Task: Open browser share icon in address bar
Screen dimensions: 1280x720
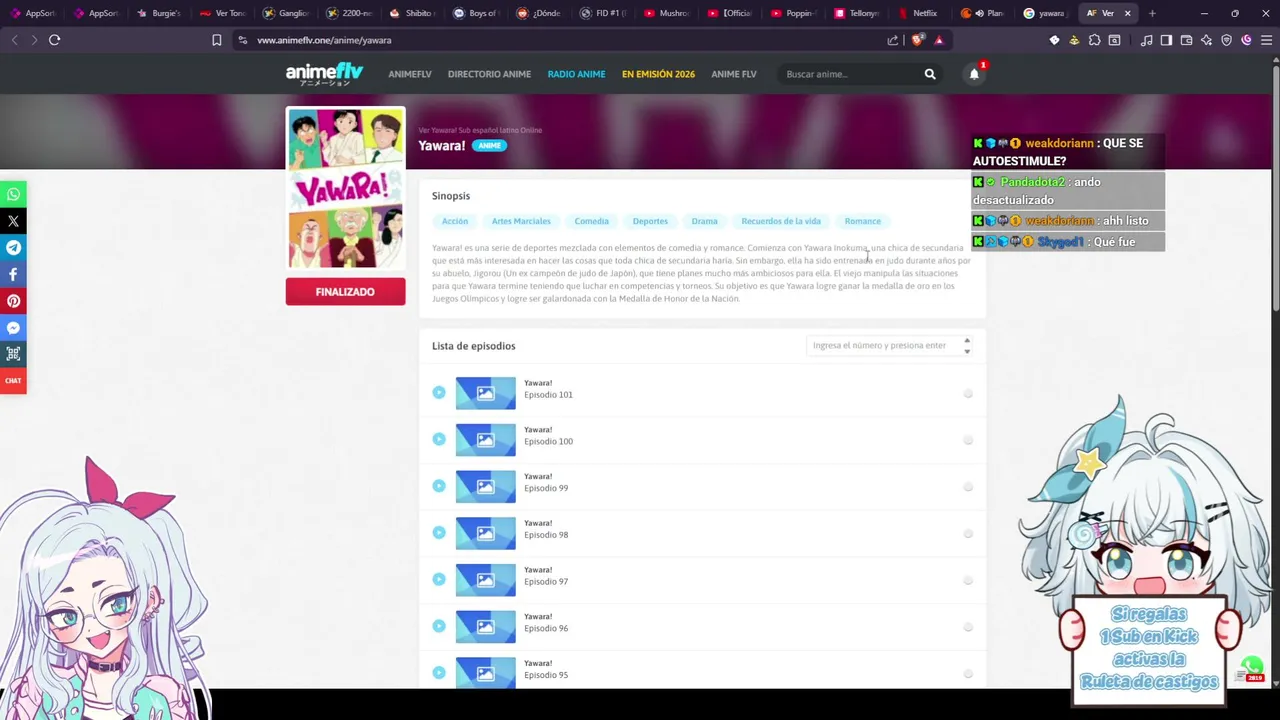Action: click(x=893, y=40)
